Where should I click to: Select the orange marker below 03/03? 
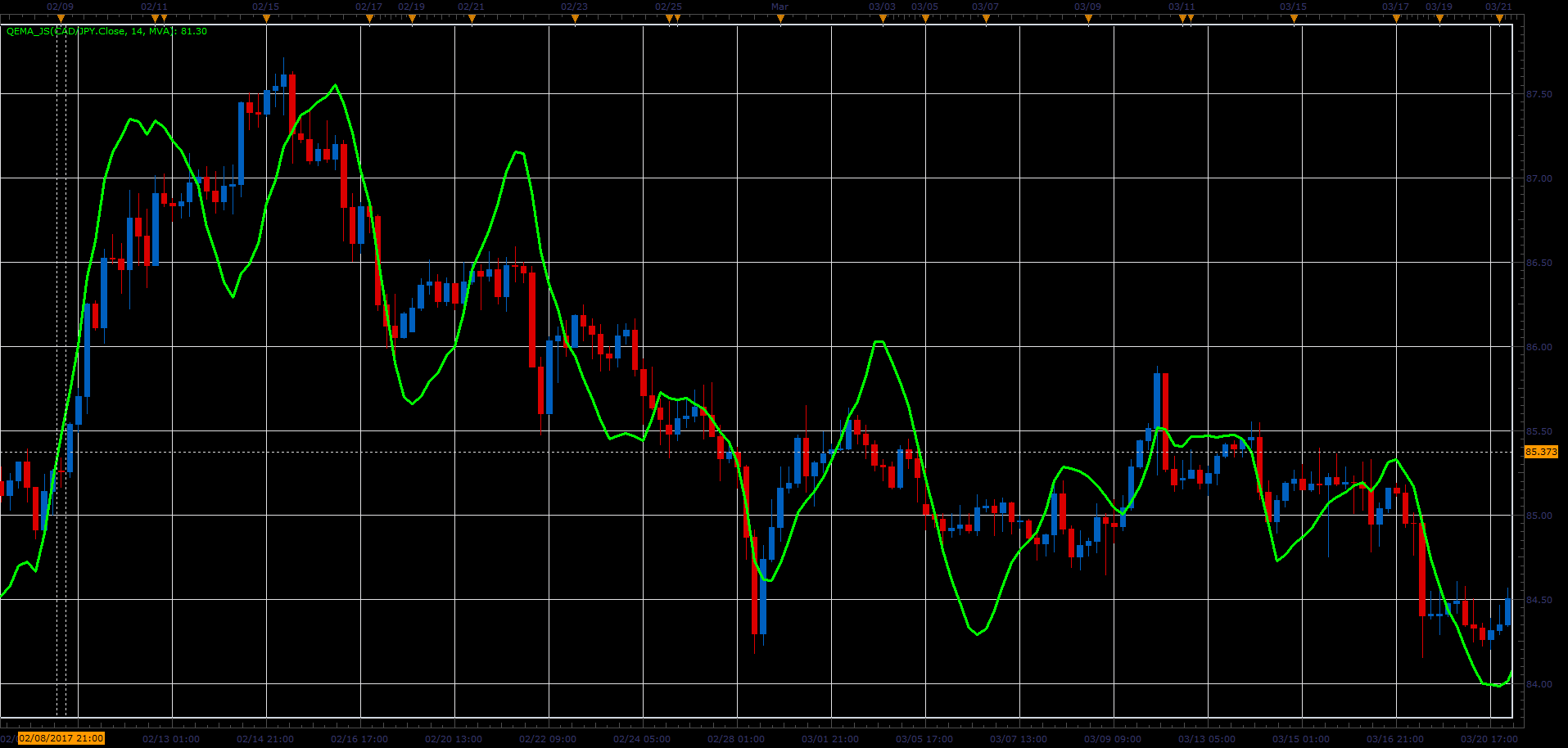[x=883, y=18]
